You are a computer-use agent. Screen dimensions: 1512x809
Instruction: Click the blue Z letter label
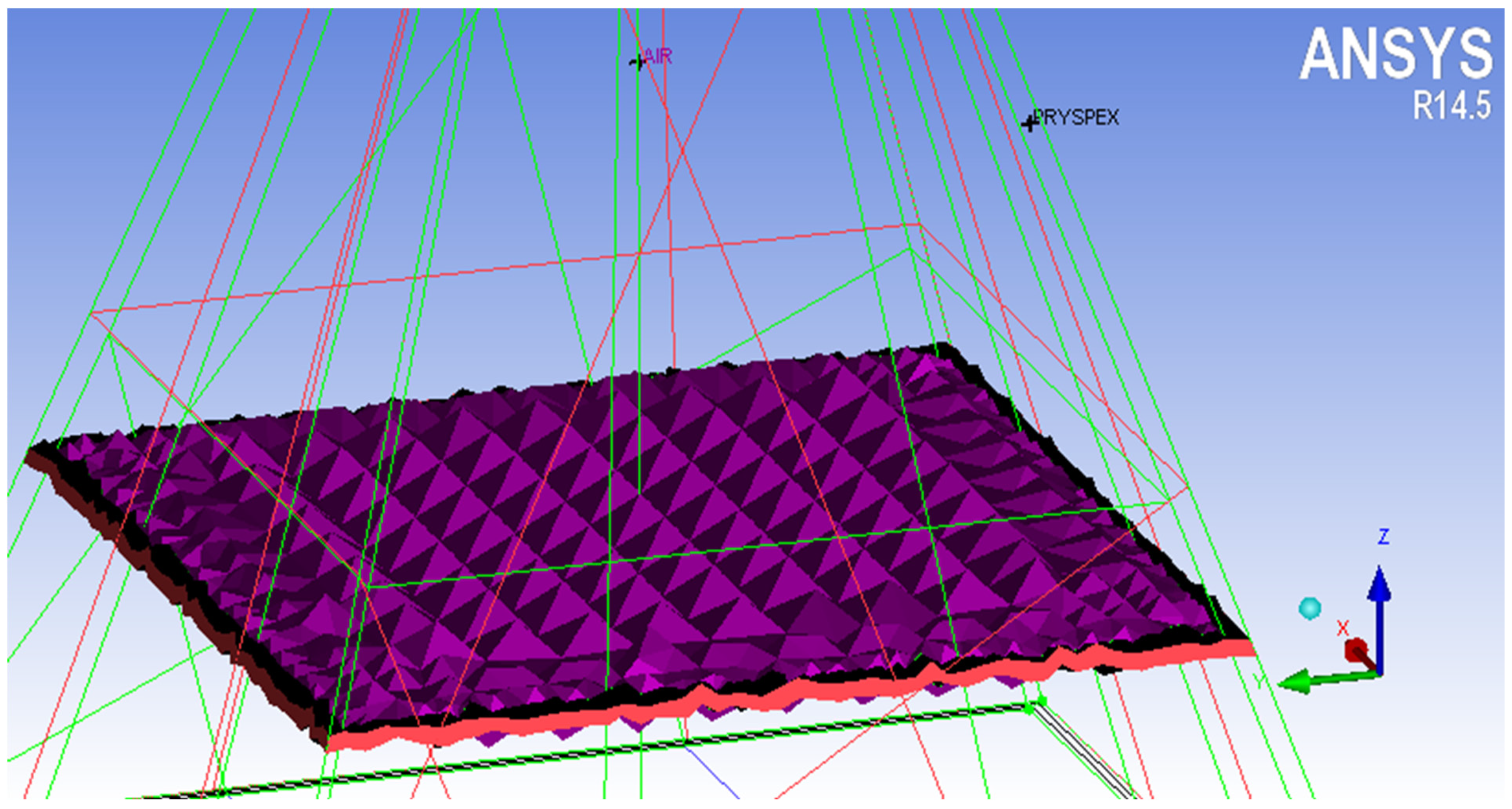(x=1383, y=537)
